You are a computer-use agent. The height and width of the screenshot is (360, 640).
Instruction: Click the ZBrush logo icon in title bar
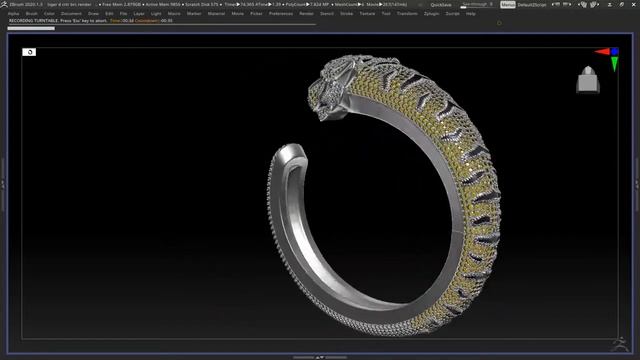click(4, 4)
